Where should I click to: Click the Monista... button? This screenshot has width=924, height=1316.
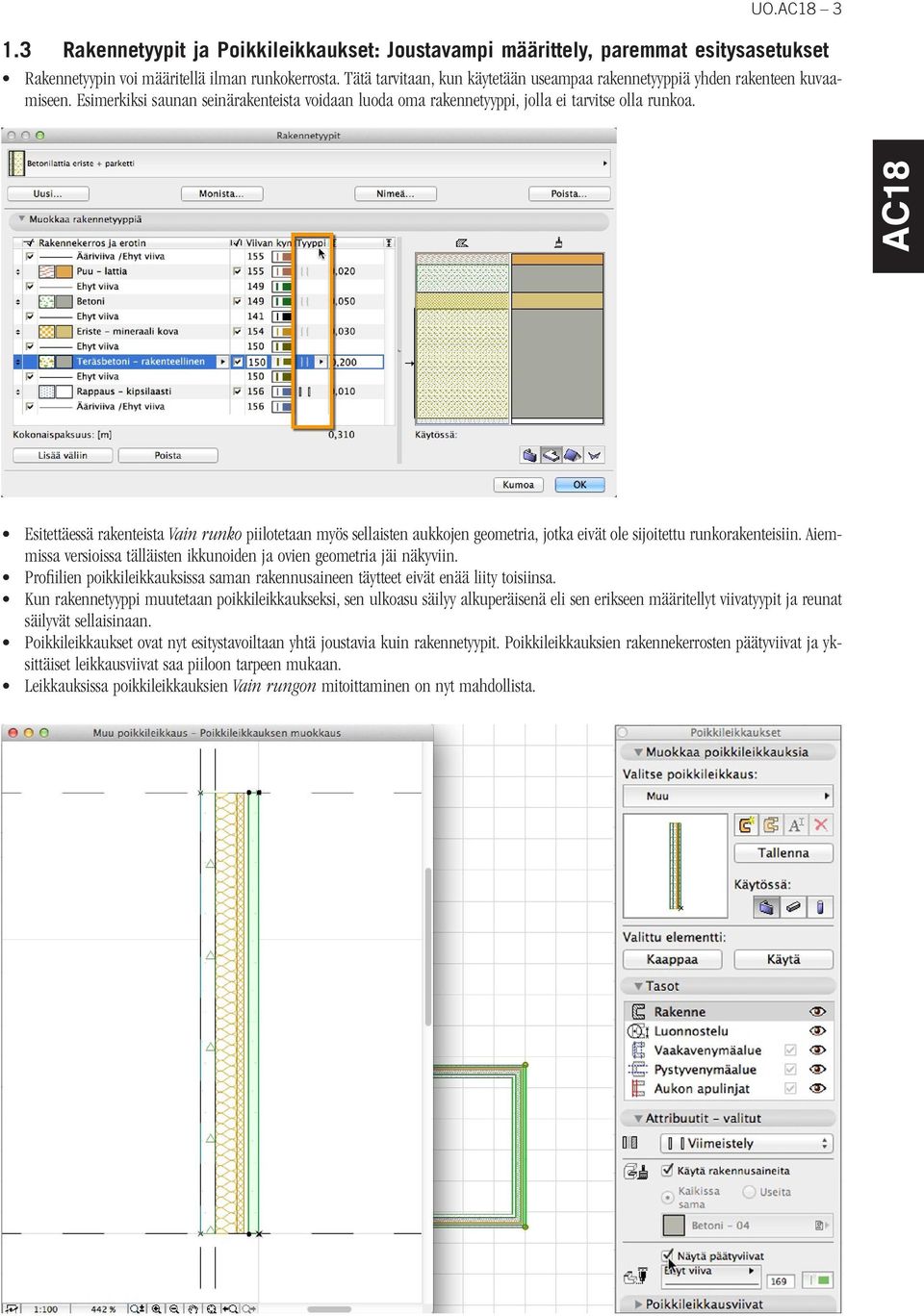coord(221,193)
